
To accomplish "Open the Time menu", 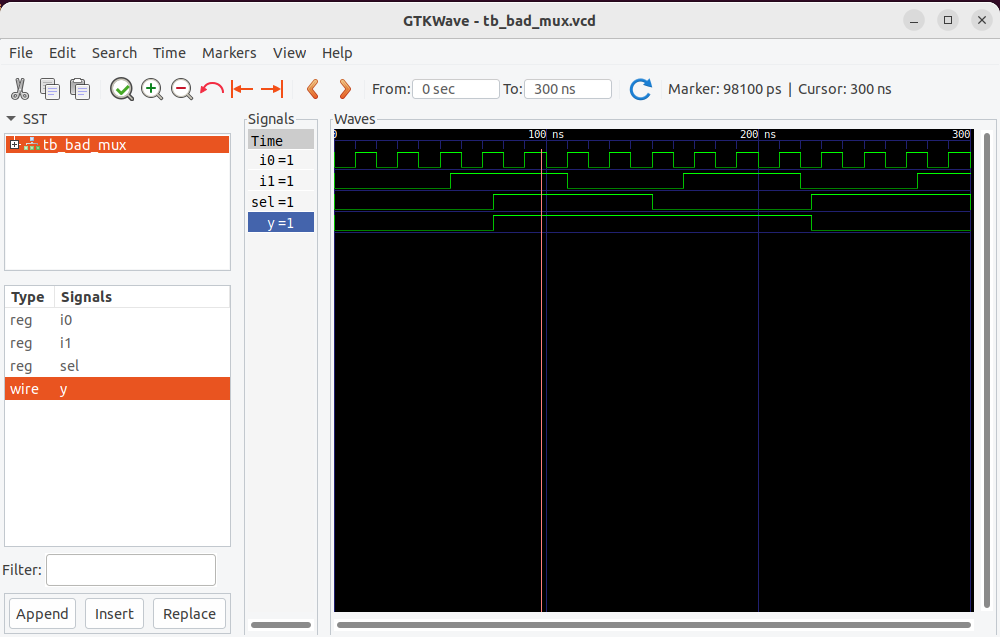I will 169,53.
